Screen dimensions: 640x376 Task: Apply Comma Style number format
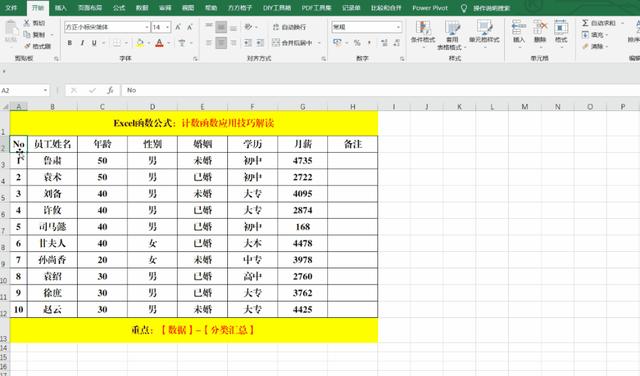pyautogui.click(x=370, y=42)
